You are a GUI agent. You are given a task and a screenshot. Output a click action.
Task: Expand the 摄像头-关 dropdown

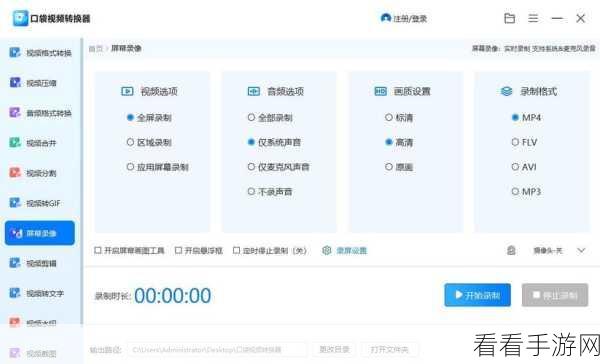[581, 251]
